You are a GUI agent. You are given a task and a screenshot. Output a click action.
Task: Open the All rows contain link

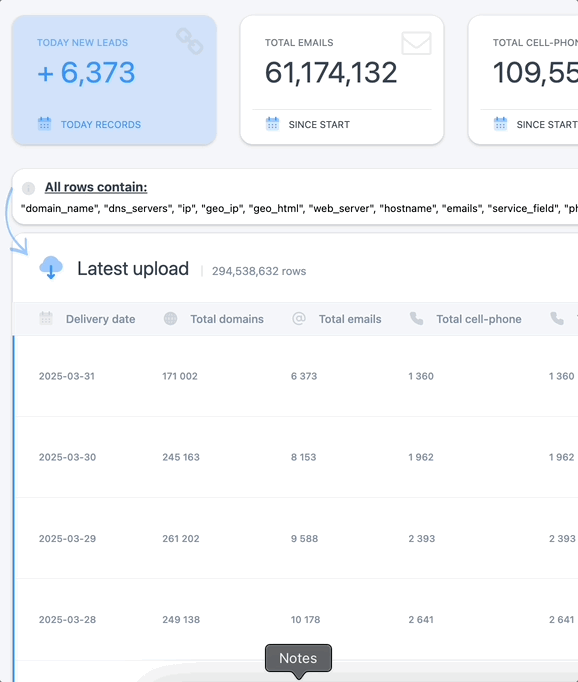(96, 187)
